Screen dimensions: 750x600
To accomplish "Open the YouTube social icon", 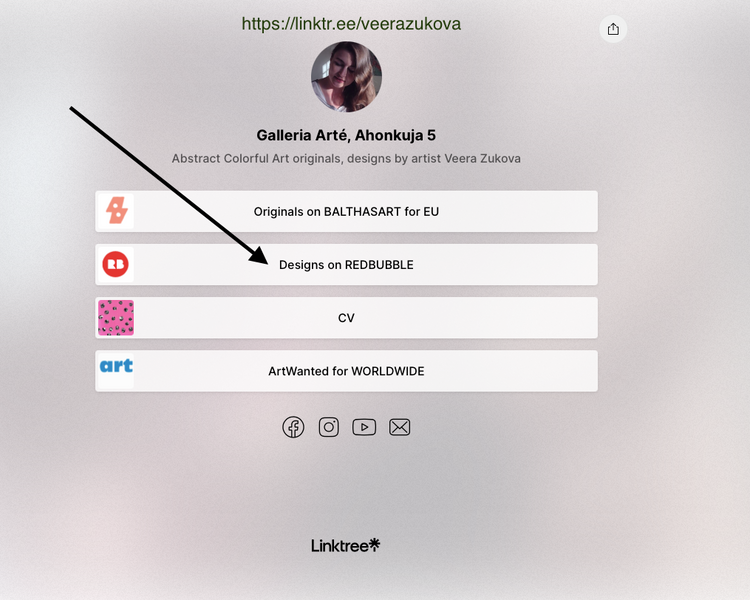I will click(364, 427).
